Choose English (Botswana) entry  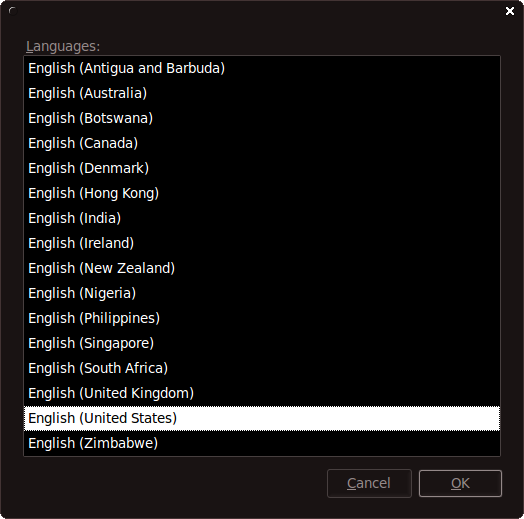[262, 118]
